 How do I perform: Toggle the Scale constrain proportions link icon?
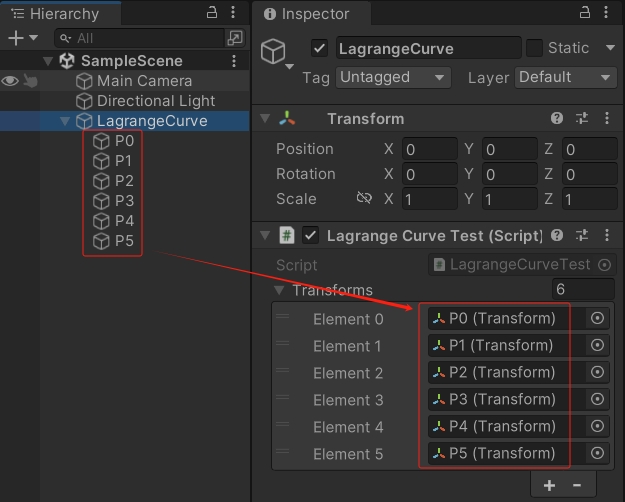point(364,199)
